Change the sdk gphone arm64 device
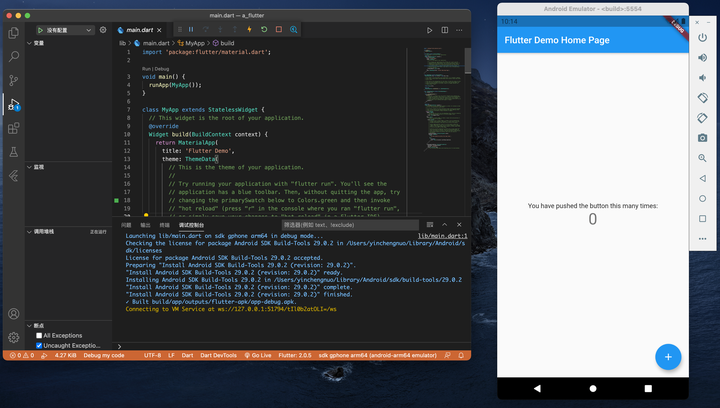This screenshot has height=408, width=720. pyautogui.click(x=377, y=355)
